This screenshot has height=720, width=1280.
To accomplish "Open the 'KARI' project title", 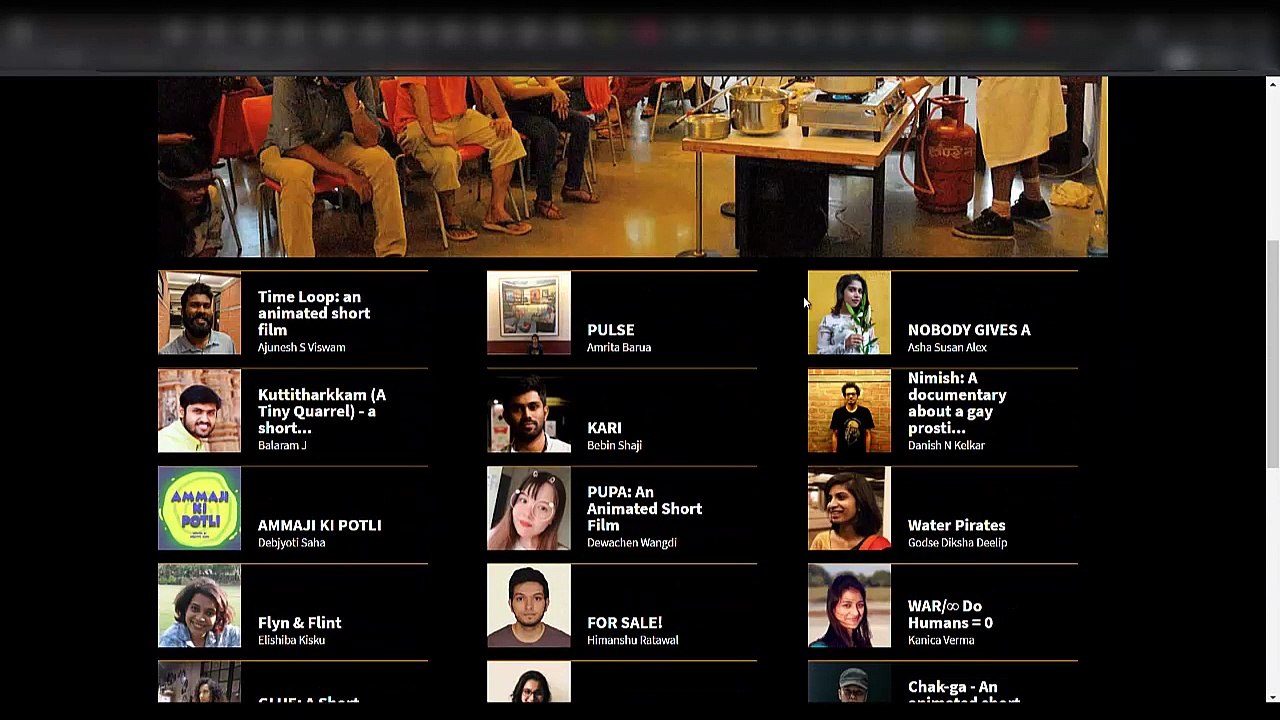I will point(604,428).
